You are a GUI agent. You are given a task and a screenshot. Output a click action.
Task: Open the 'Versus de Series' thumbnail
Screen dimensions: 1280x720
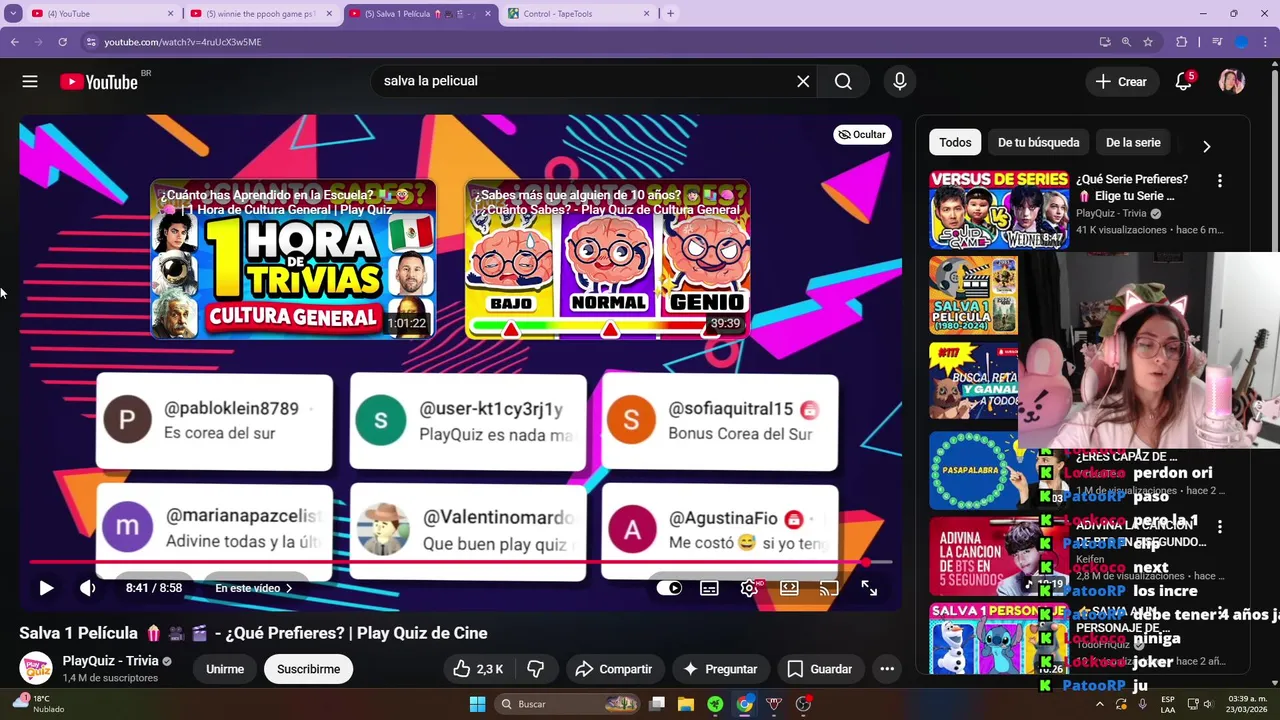coord(998,209)
